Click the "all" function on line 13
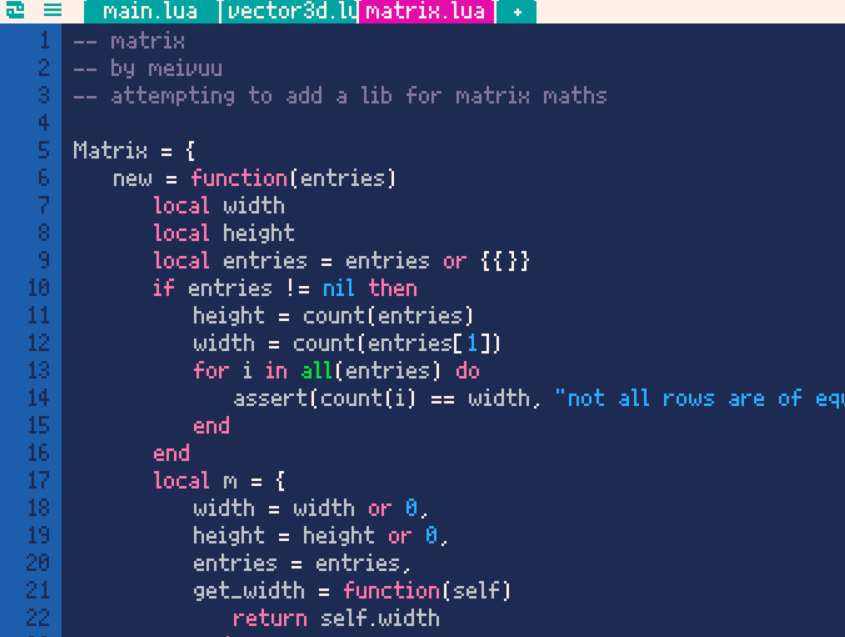This screenshot has width=845, height=637. pyautogui.click(x=316, y=371)
